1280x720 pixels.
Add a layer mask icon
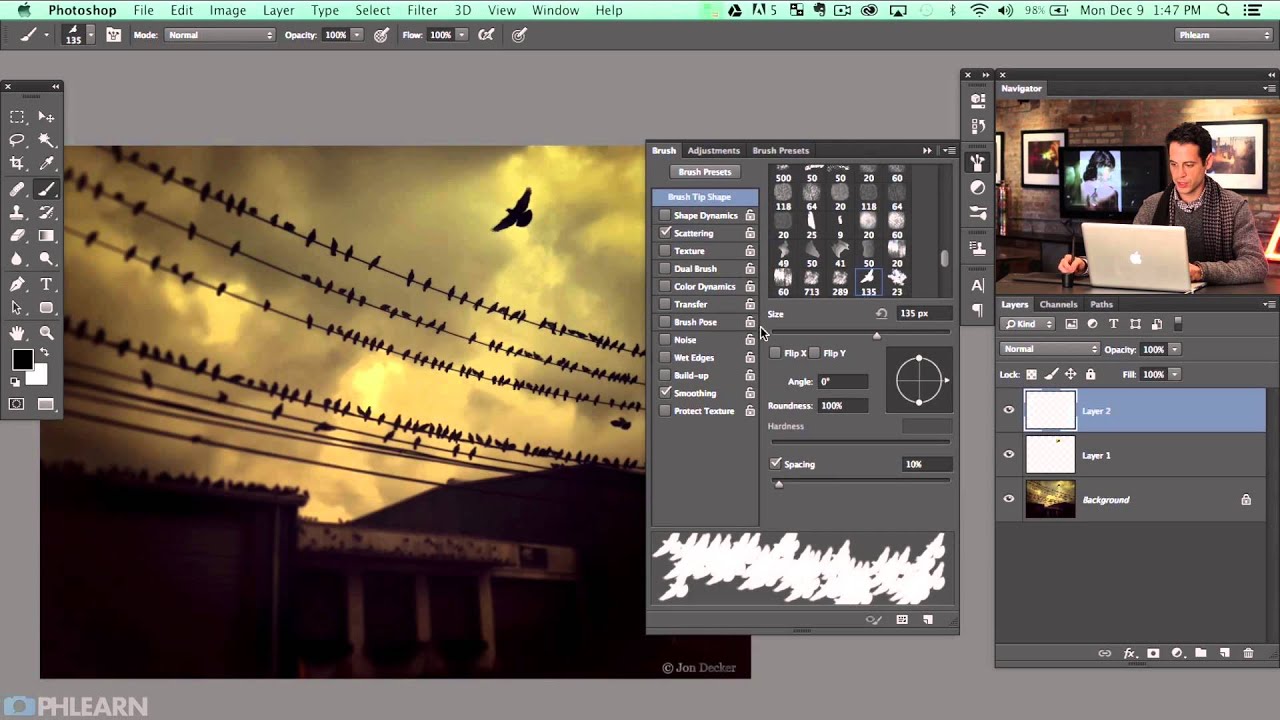tap(1153, 653)
